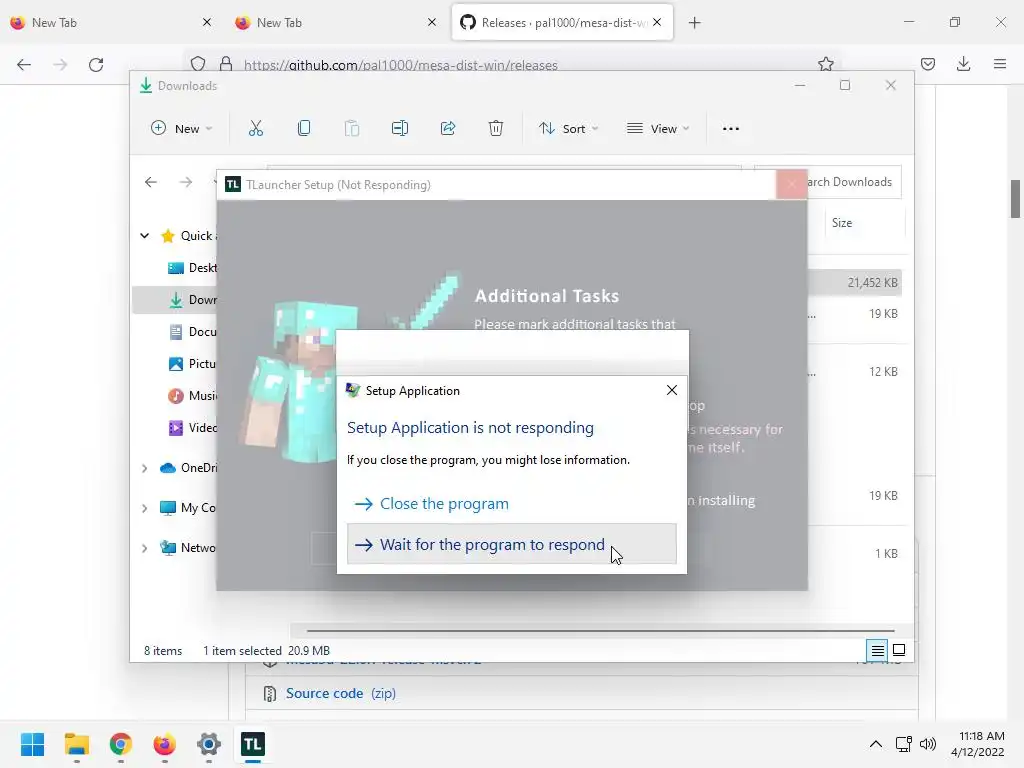This screenshot has width=1024, height=768.
Task: Open the Sort dropdown menu
Action: pyautogui.click(x=568, y=129)
